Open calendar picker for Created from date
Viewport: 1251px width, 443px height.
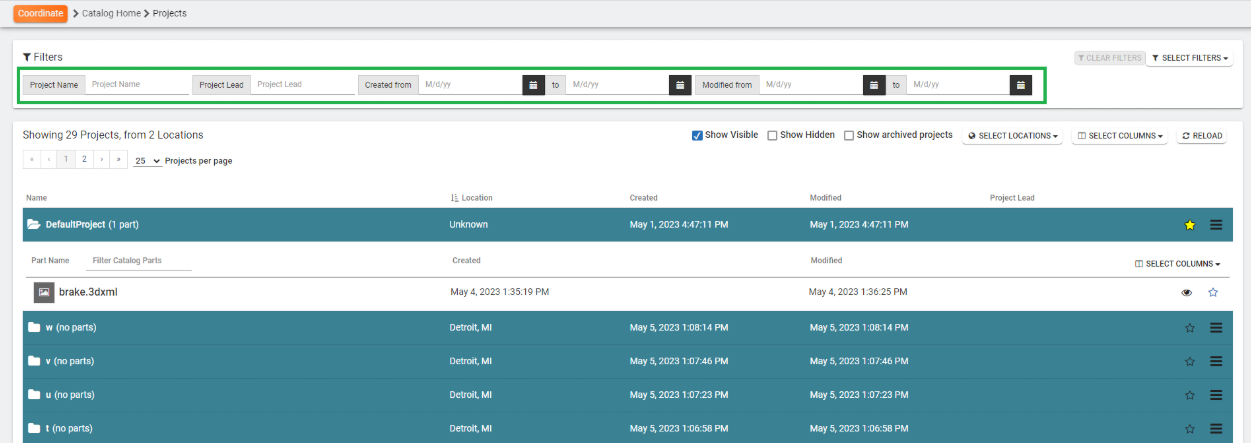534,85
